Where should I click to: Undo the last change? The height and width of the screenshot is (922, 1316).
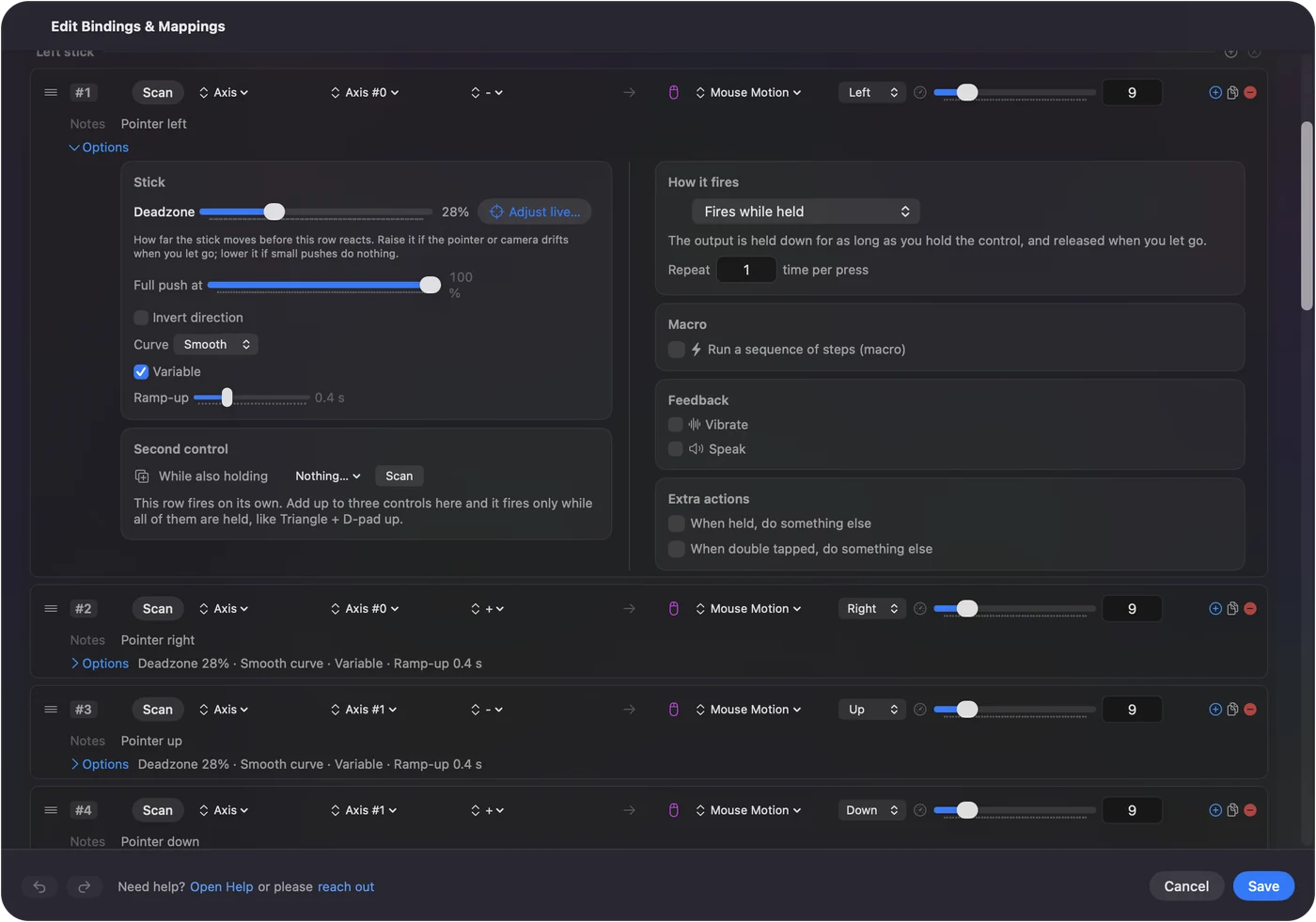tap(39, 886)
